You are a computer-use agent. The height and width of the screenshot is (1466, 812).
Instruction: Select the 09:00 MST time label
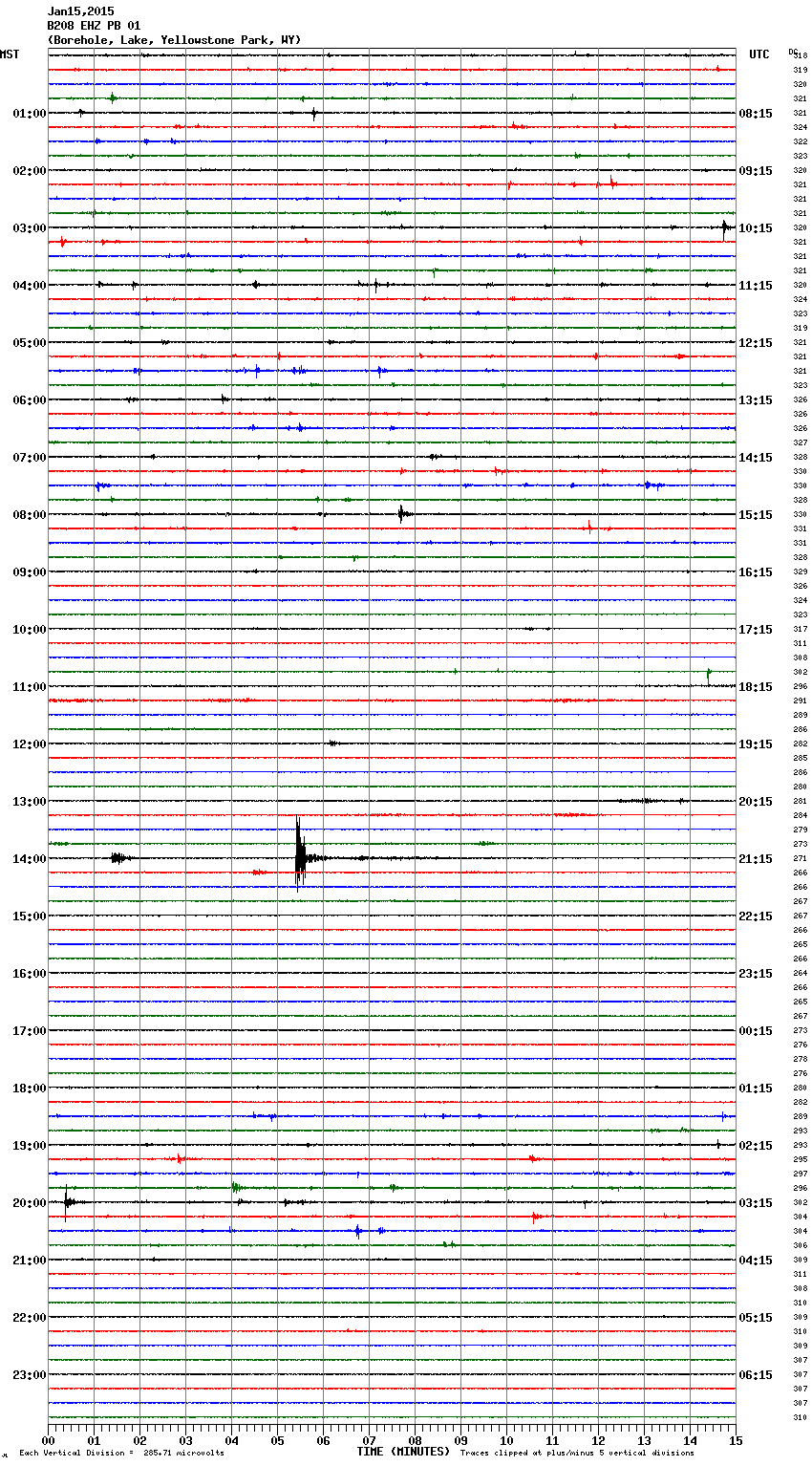coord(30,572)
